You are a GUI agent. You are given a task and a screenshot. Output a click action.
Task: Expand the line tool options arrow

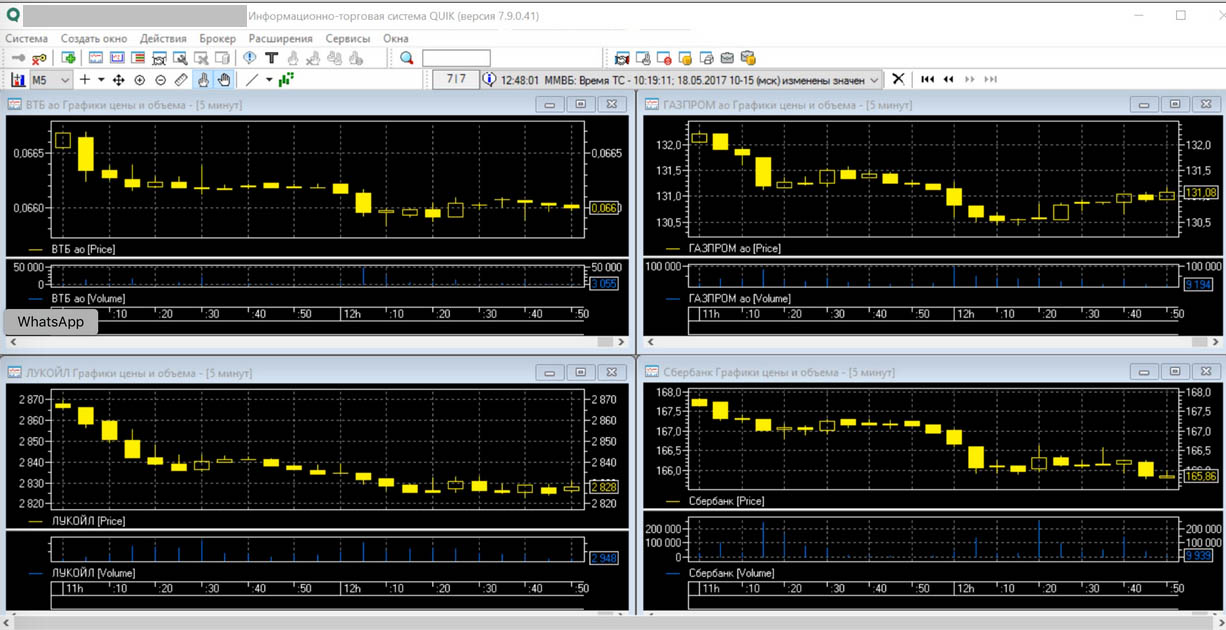click(269, 79)
